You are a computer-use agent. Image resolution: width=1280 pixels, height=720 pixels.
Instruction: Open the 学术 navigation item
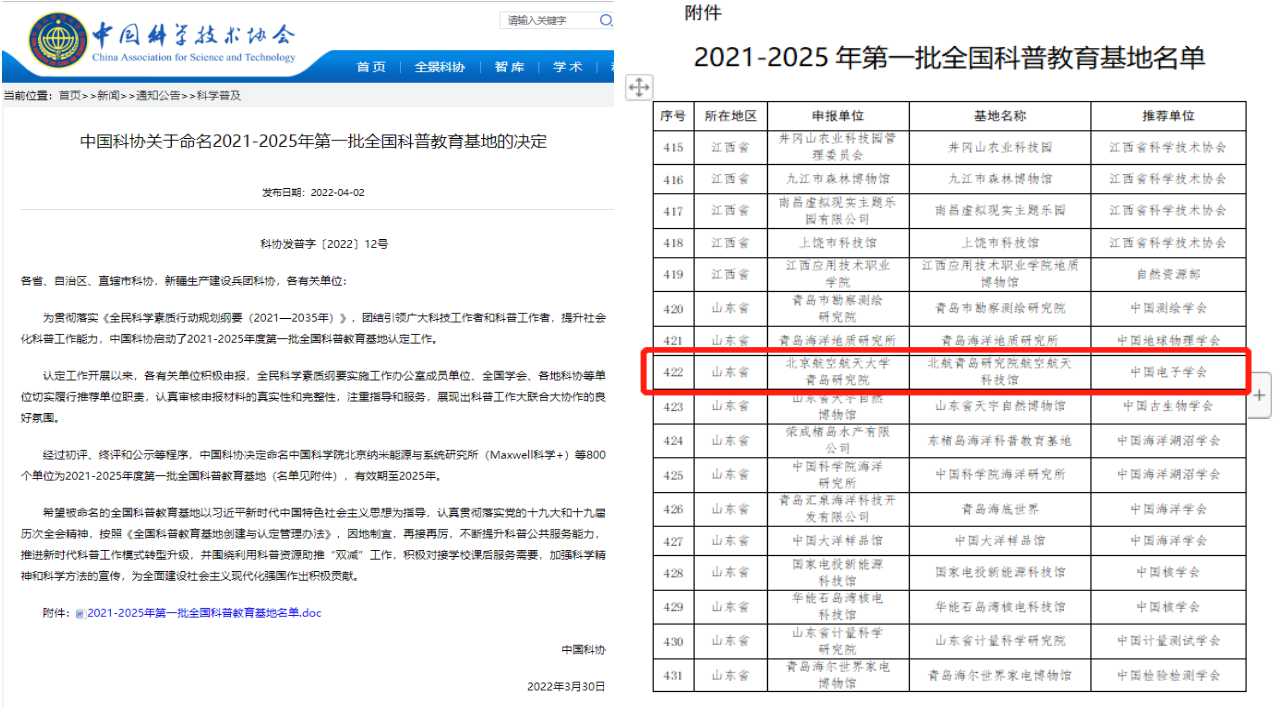568,67
